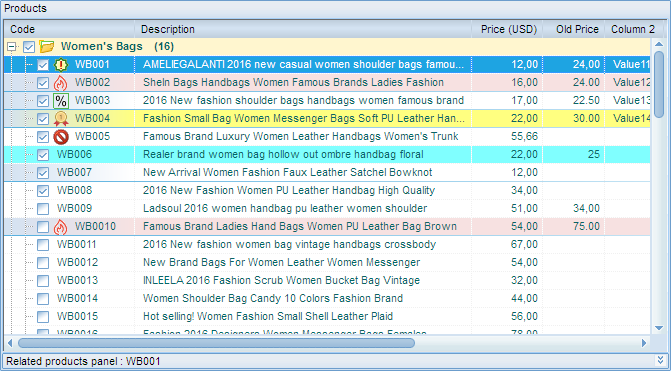Select the Fashion Small Bag Women Messenger row
The image size is (671, 371).
[327, 119]
